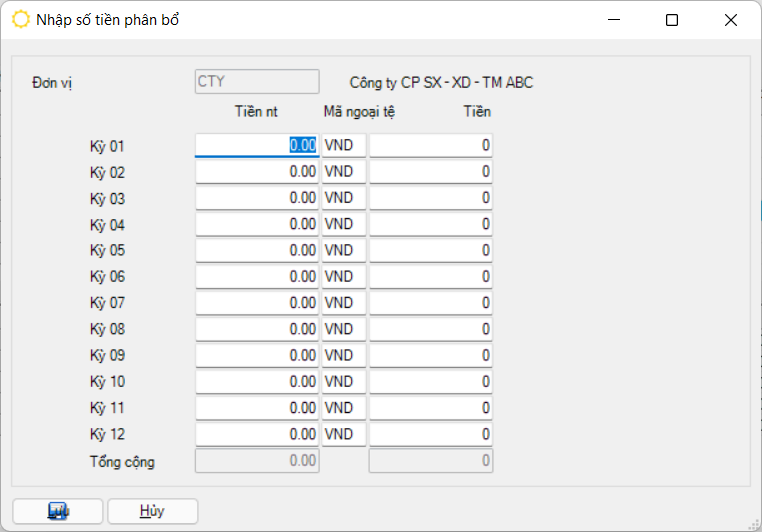Click the Kỳ 04 Tiền amount field
This screenshot has height=532, width=762.
(x=431, y=224)
